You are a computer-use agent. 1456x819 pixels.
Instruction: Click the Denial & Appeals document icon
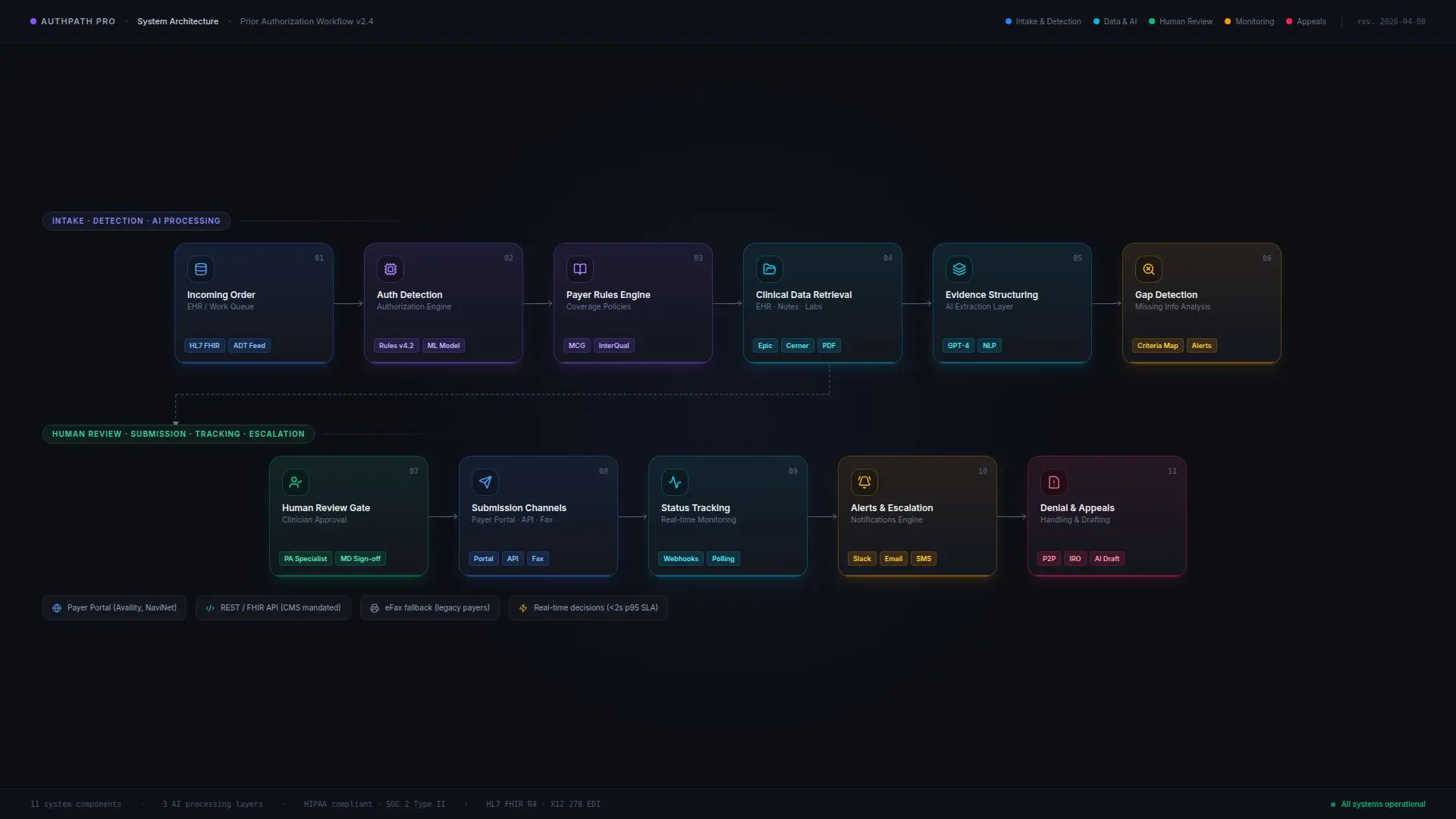(x=1054, y=482)
